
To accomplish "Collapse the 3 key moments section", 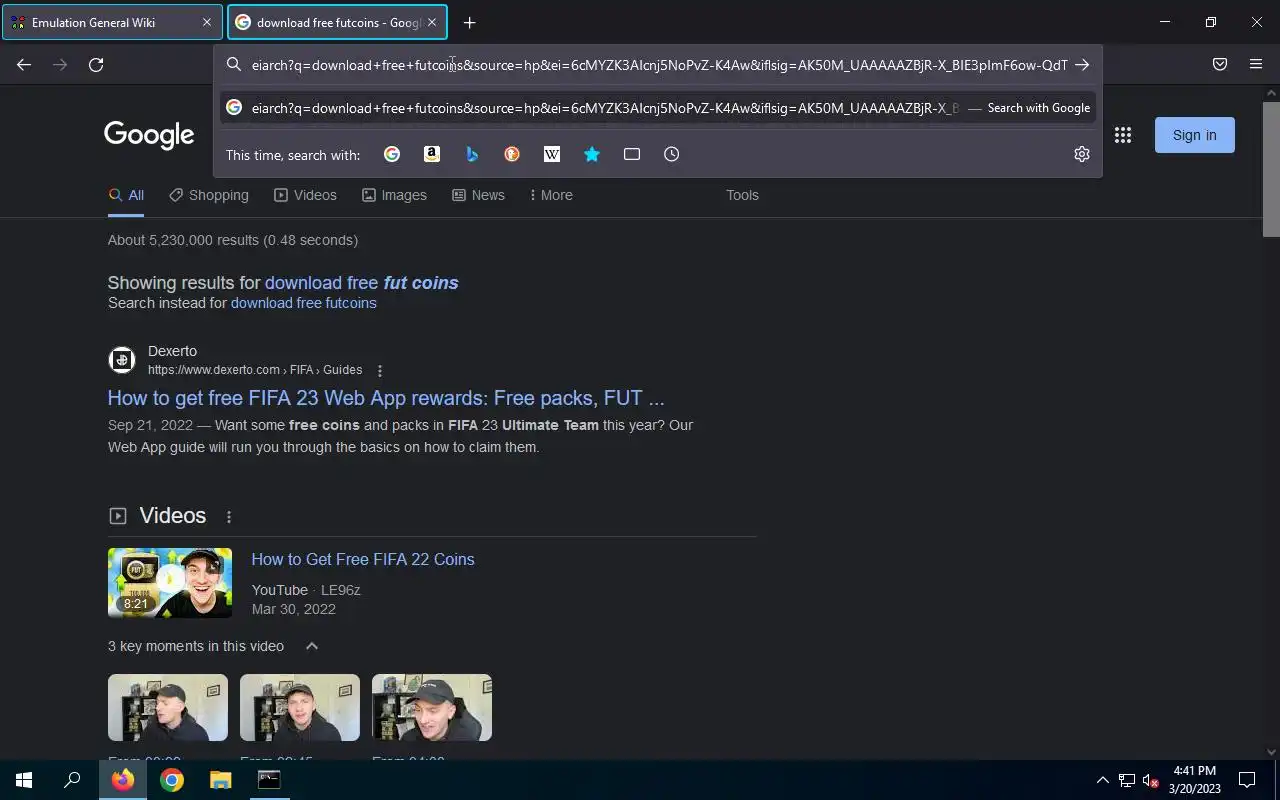I will pyautogui.click(x=312, y=646).
